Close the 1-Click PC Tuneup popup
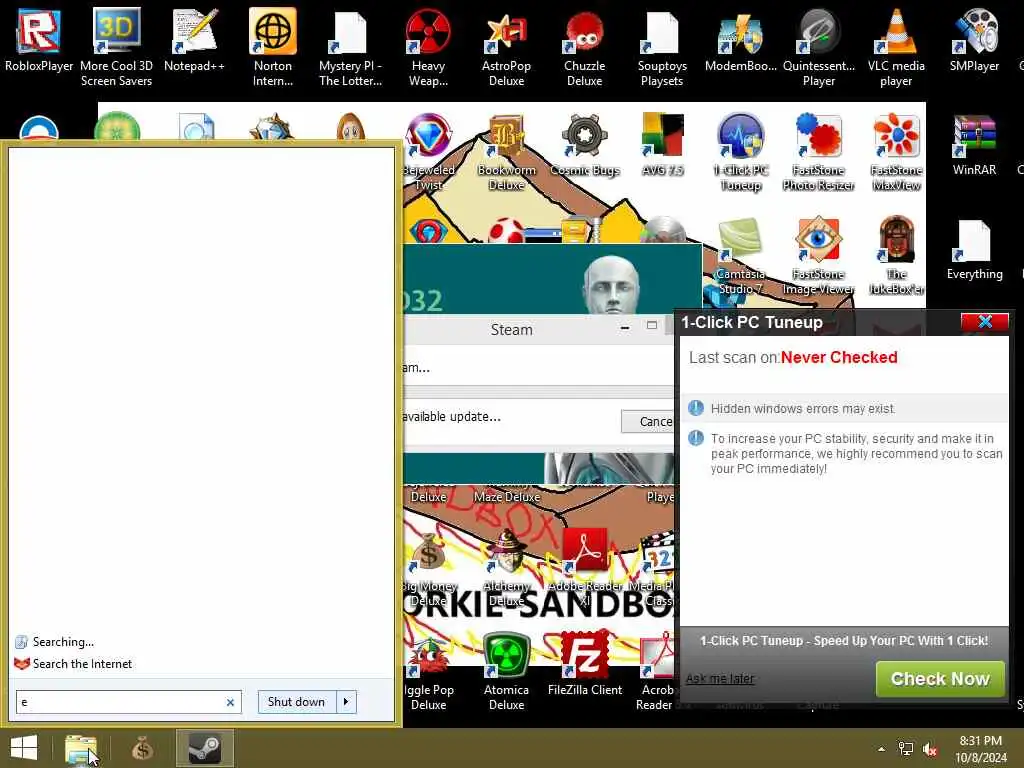The image size is (1024, 768). pos(984,321)
